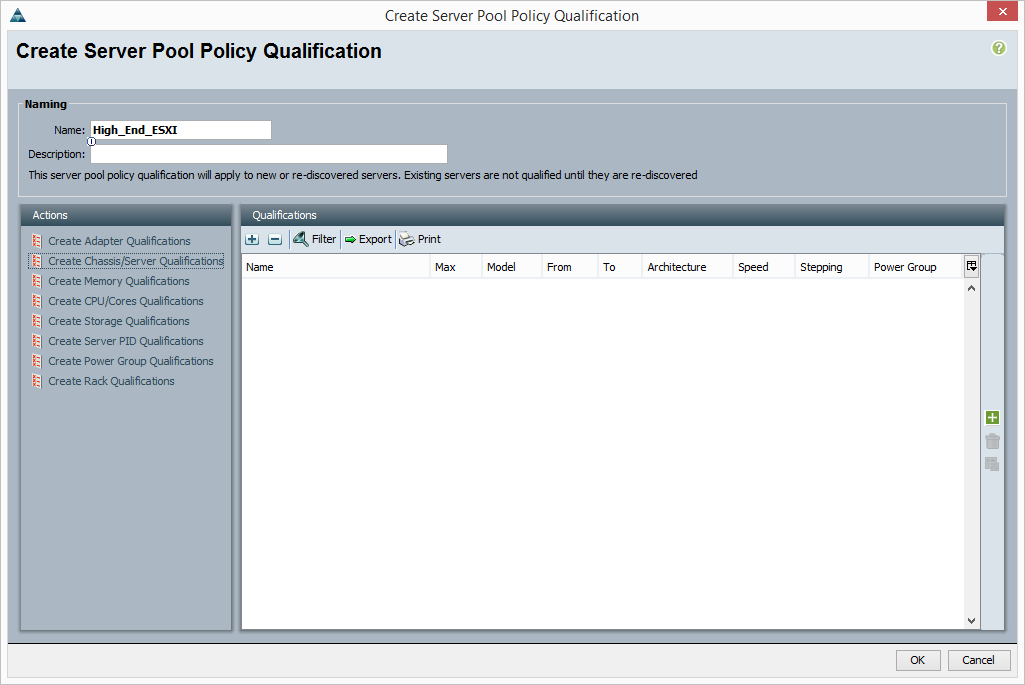Click the Cancel button

point(979,660)
